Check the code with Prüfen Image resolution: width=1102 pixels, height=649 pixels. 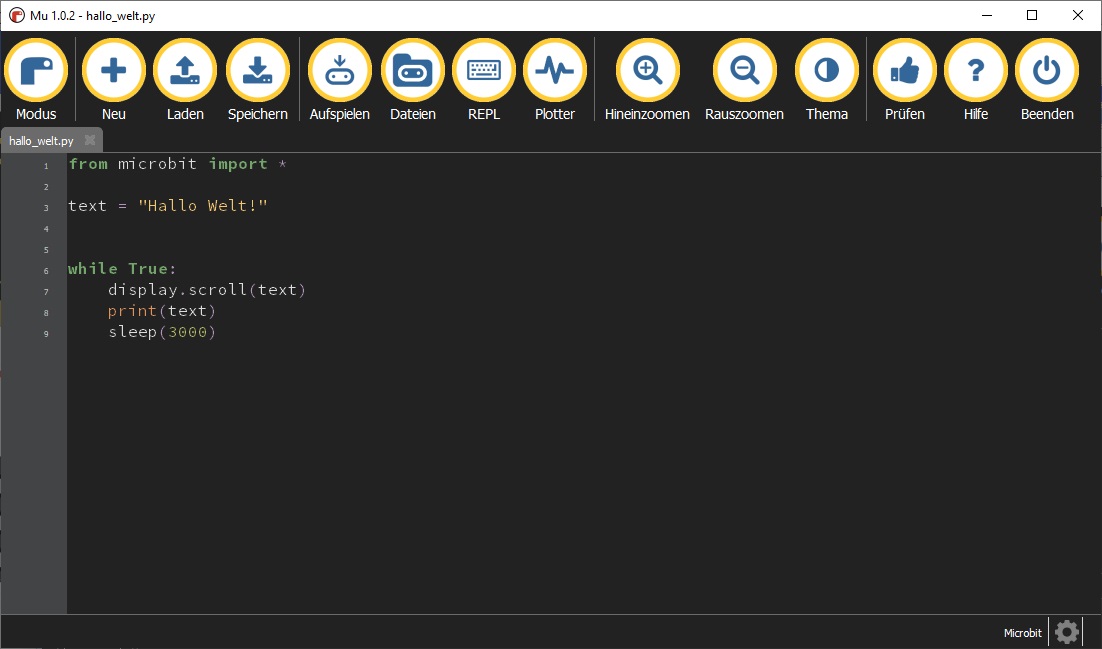[905, 80]
